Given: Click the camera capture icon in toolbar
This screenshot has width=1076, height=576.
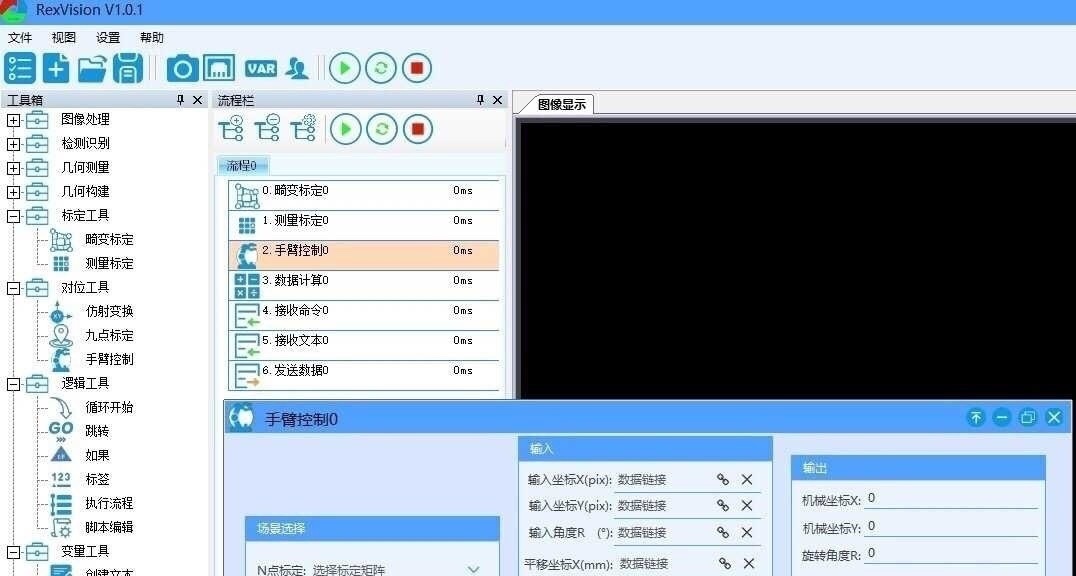Looking at the screenshot, I should (183, 68).
